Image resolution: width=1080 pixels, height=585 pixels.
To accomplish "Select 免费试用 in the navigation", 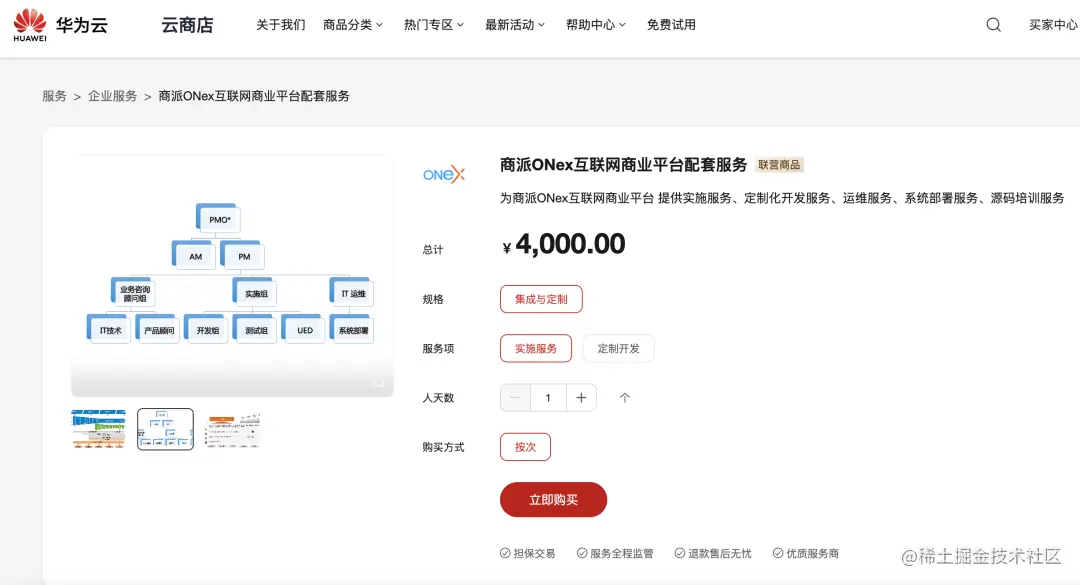I will pyautogui.click(x=671, y=24).
